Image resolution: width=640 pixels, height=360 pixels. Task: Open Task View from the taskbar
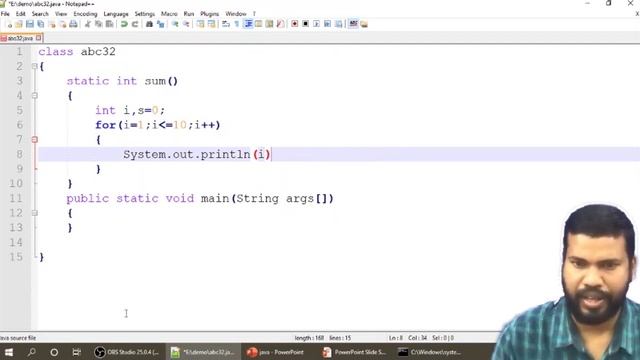(x=76, y=352)
